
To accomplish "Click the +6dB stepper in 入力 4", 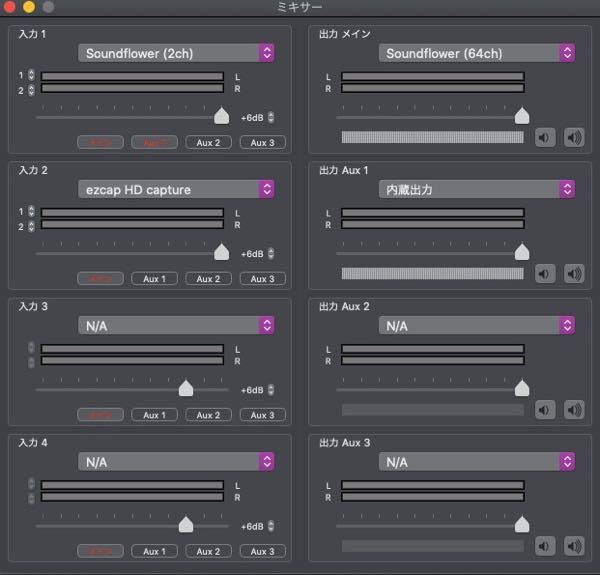I will pos(271,526).
